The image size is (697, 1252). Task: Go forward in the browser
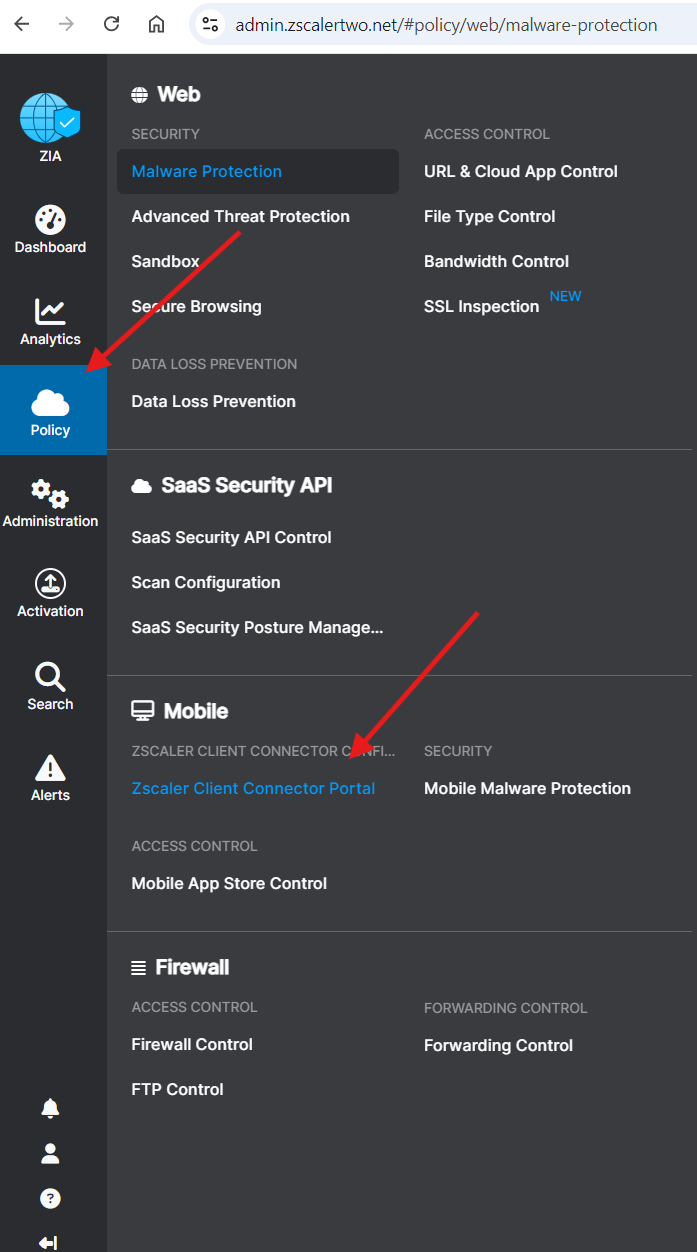67,24
